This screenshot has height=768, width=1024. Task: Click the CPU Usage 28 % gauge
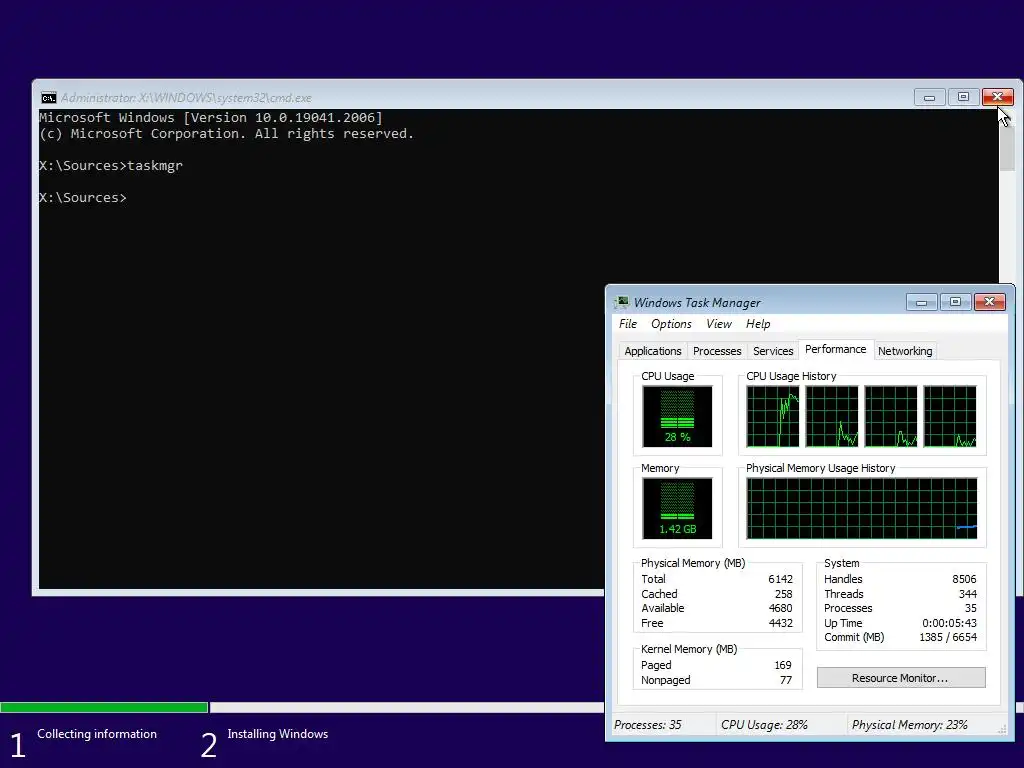677,416
